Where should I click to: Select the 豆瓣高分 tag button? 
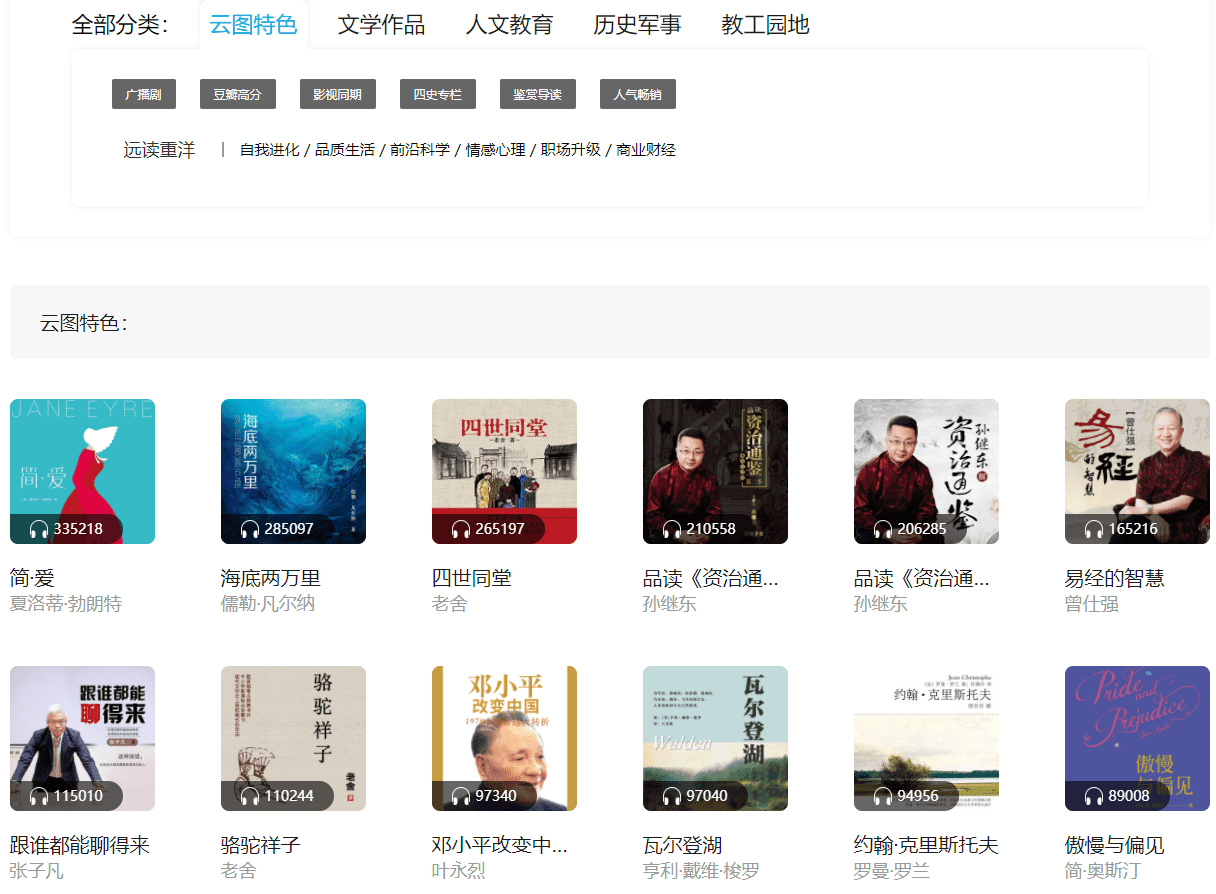238,95
